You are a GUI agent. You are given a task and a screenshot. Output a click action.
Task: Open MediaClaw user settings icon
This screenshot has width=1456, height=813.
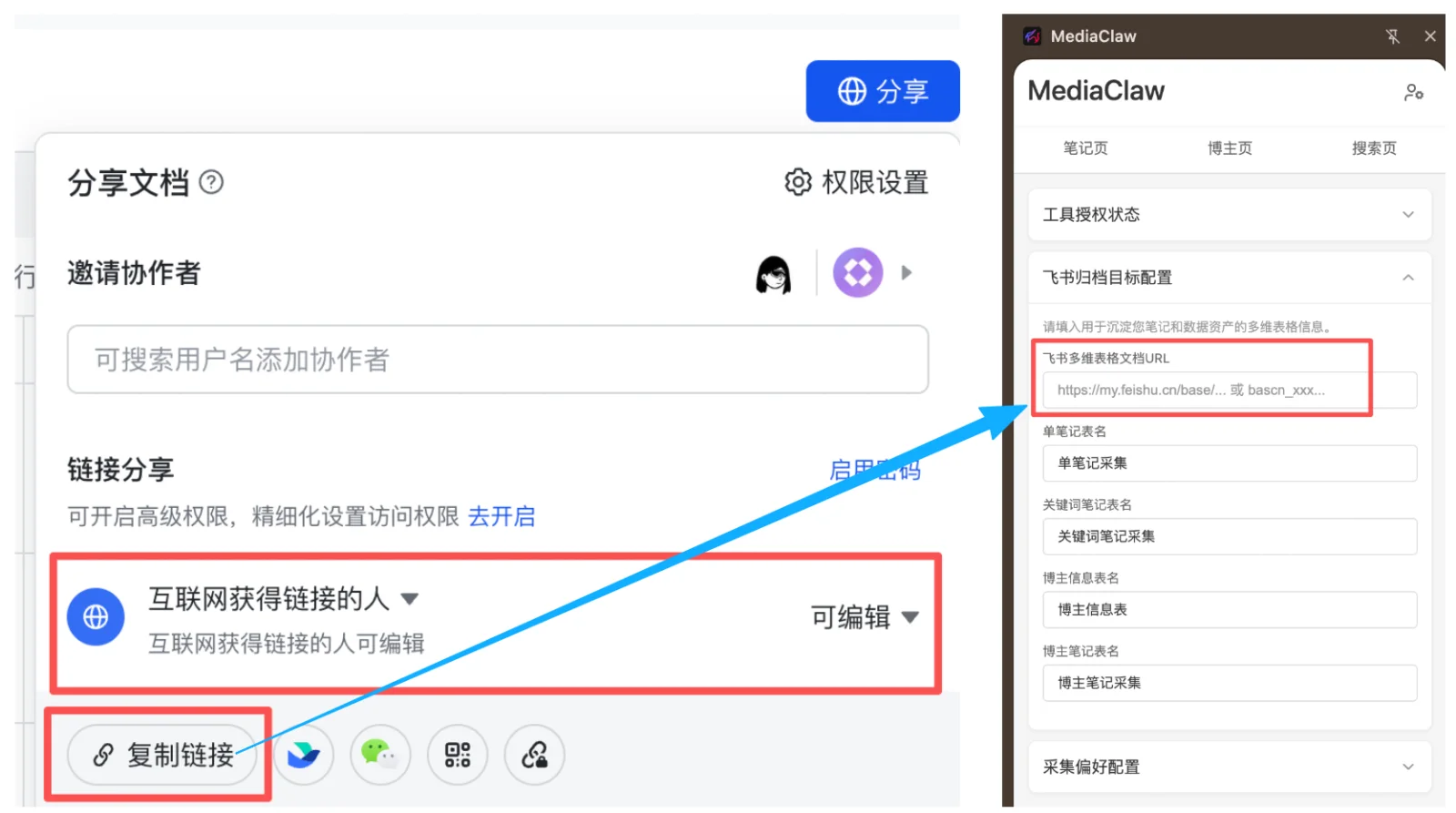(1413, 92)
